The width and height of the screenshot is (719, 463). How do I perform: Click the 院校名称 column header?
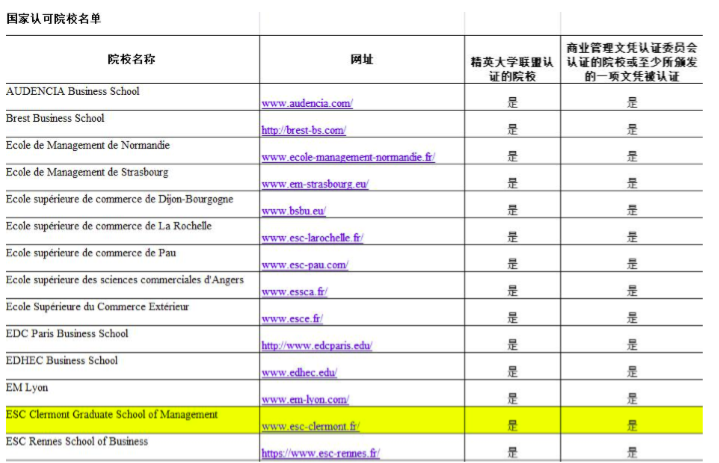132,59
